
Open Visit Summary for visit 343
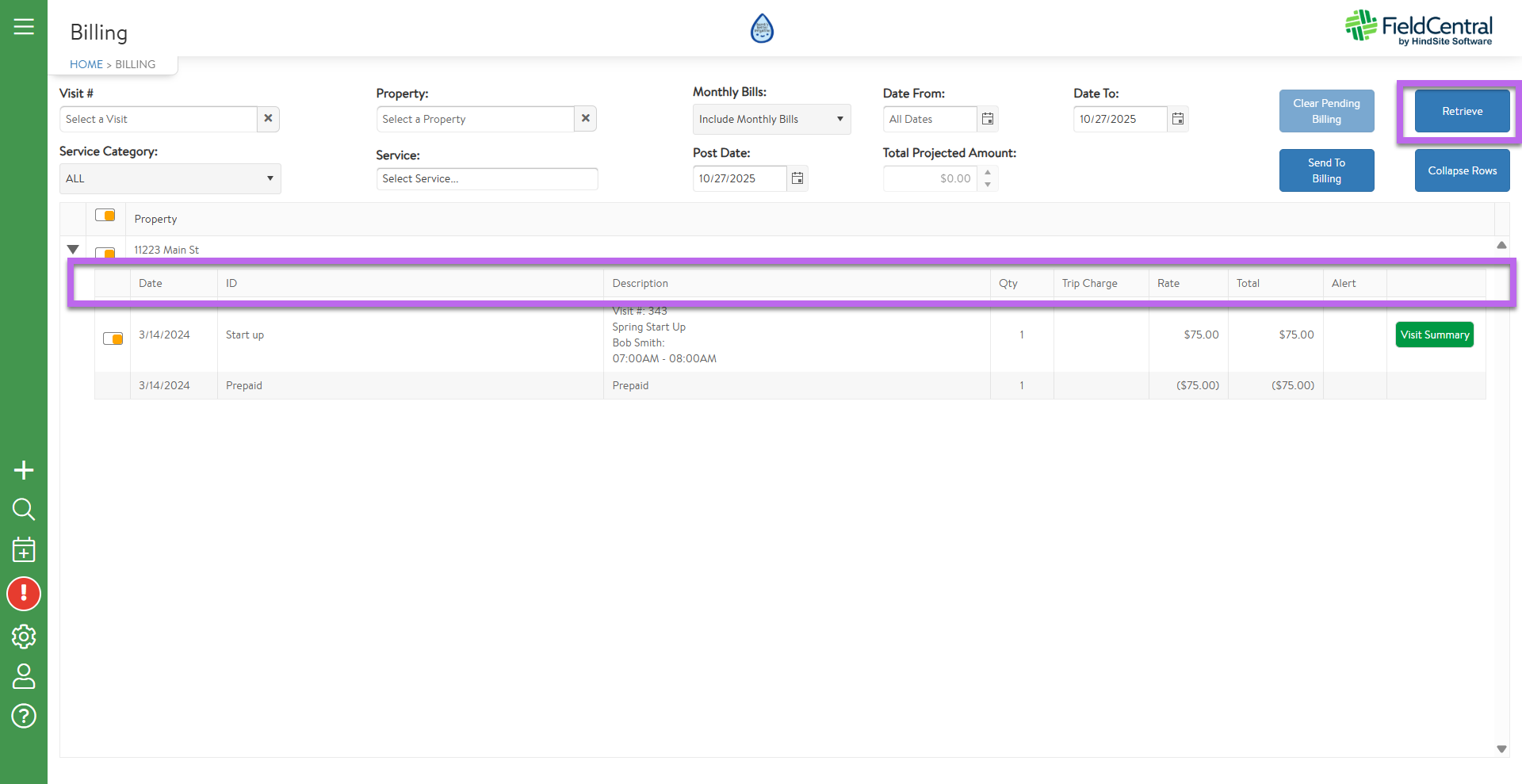point(1434,335)
